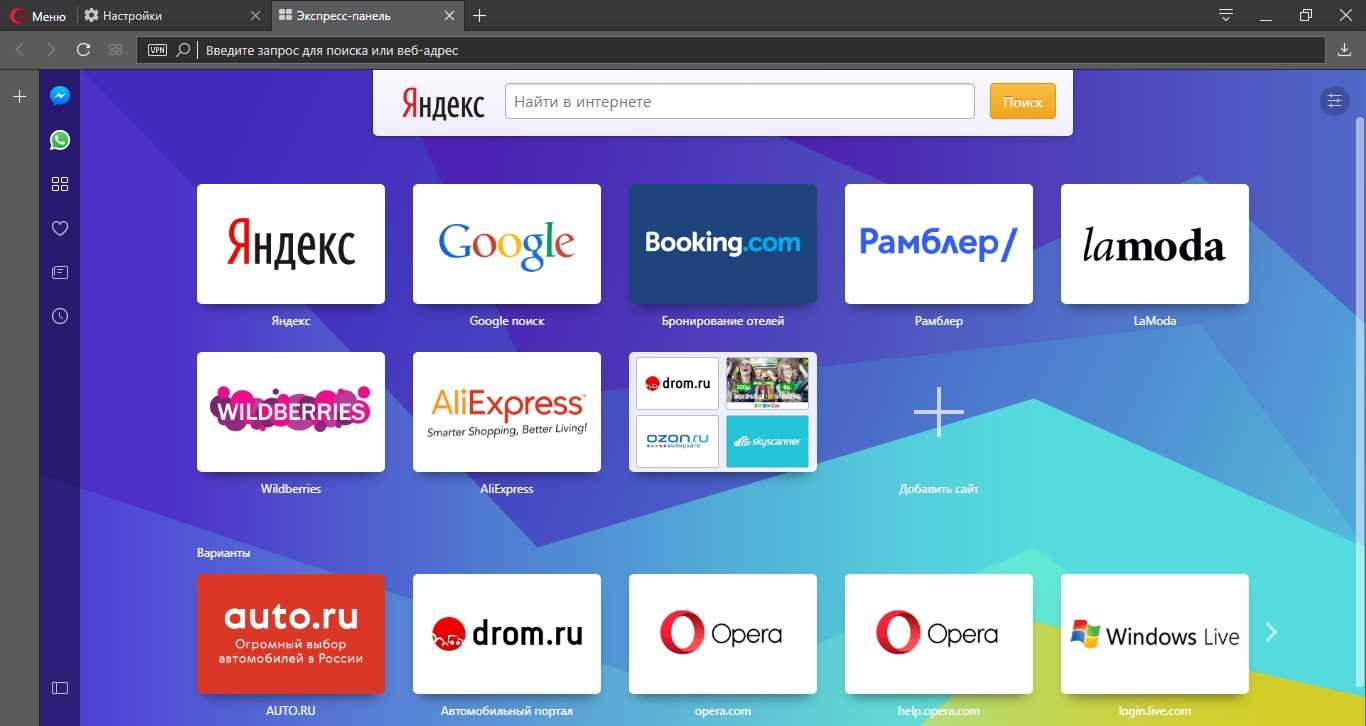Open Facebook Messenger in sidebar
1366x726 pixels.
(60, 96)
